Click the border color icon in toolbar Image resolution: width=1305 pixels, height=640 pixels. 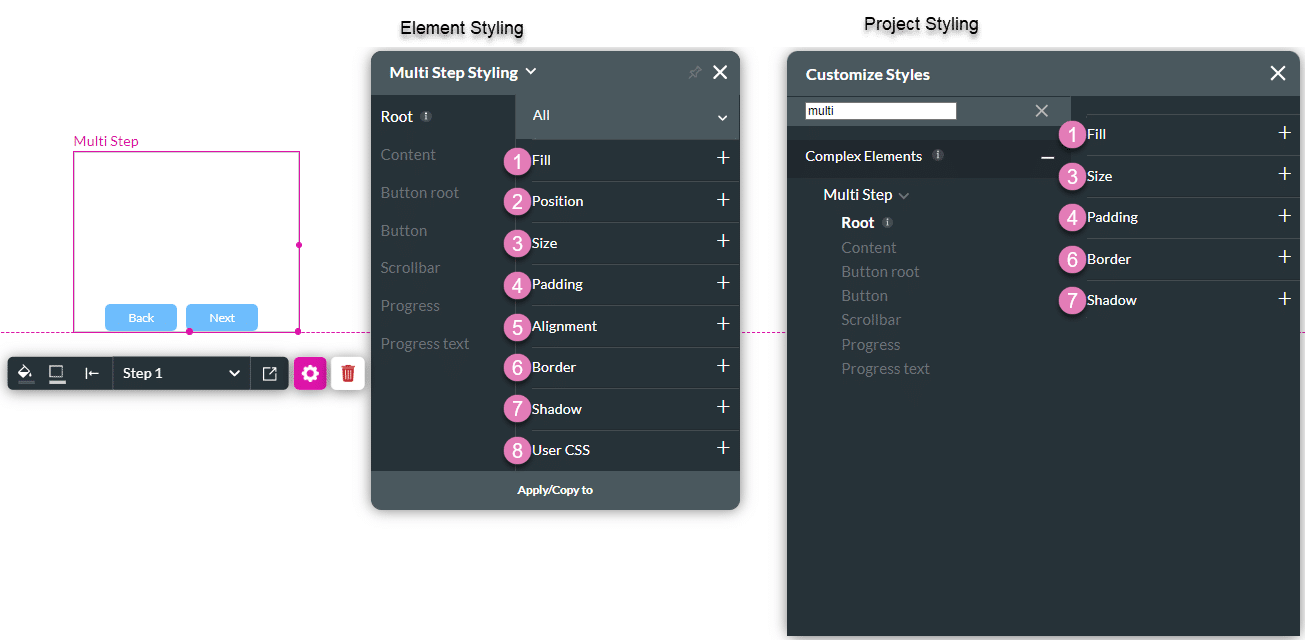point(57,373)
